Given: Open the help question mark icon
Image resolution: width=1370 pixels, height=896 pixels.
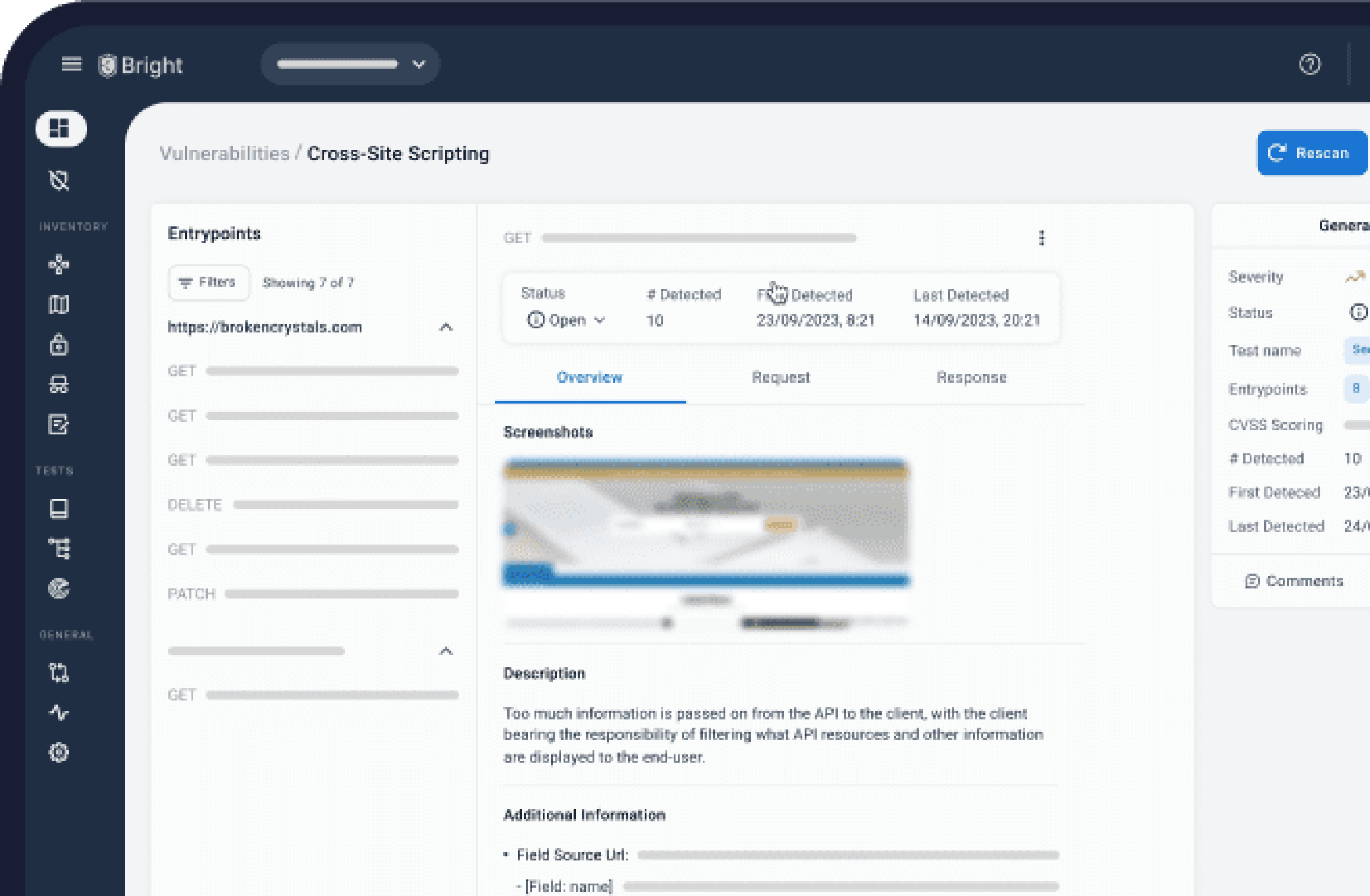Looking at the screenshot, I should click(x=1310, y=64).
